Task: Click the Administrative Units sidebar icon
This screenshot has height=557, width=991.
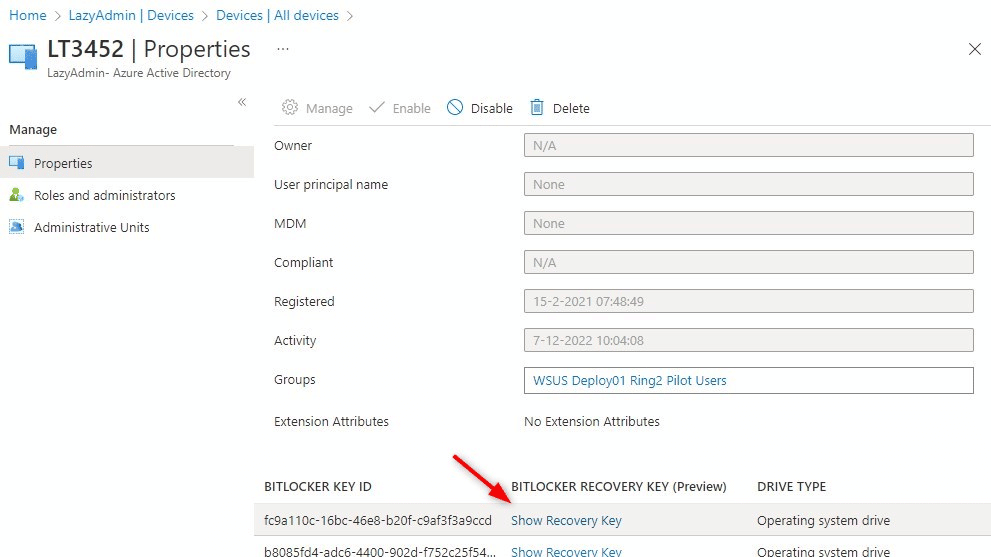Action: click(16, 226)
